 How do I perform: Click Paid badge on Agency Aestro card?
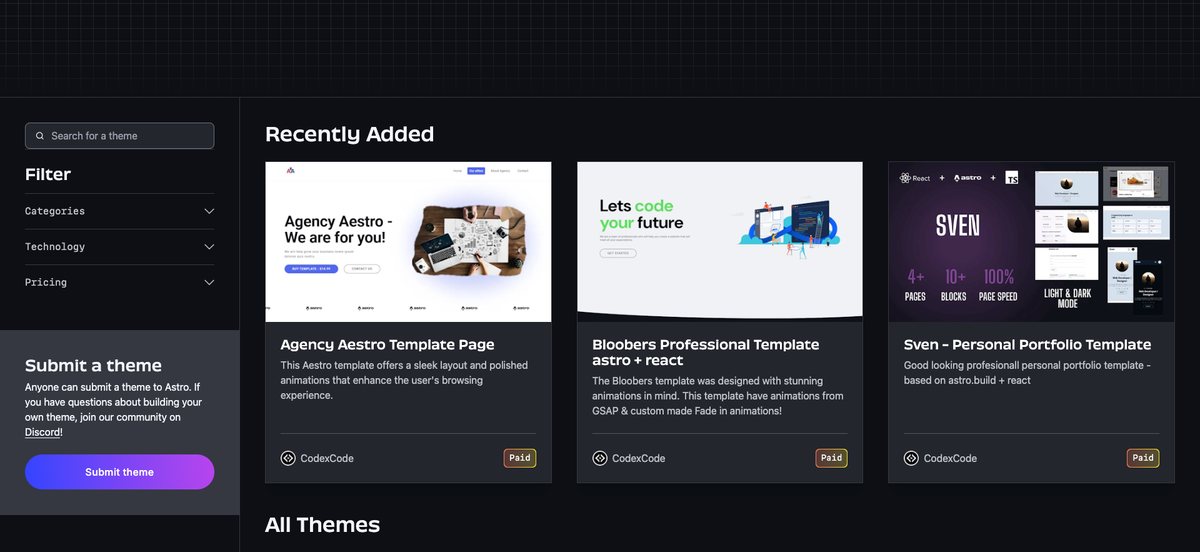point(520,458)
